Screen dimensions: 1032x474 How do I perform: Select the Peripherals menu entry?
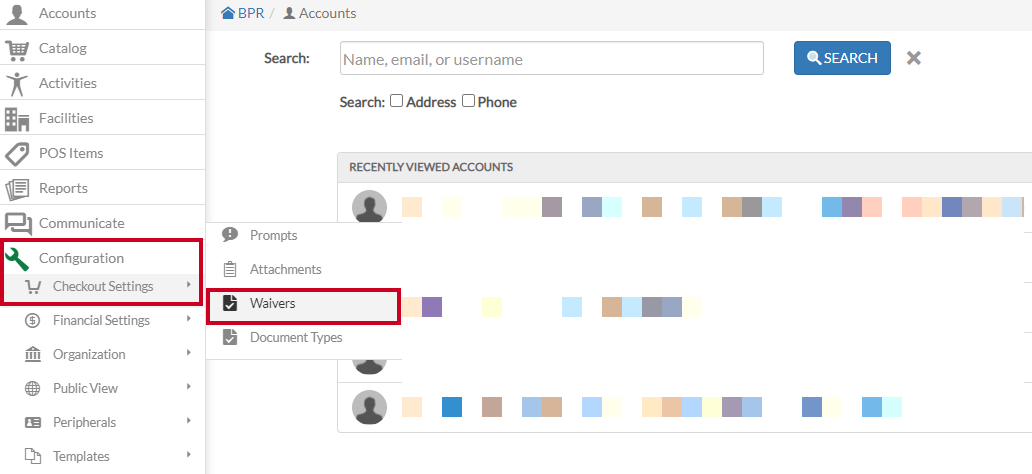102,423
